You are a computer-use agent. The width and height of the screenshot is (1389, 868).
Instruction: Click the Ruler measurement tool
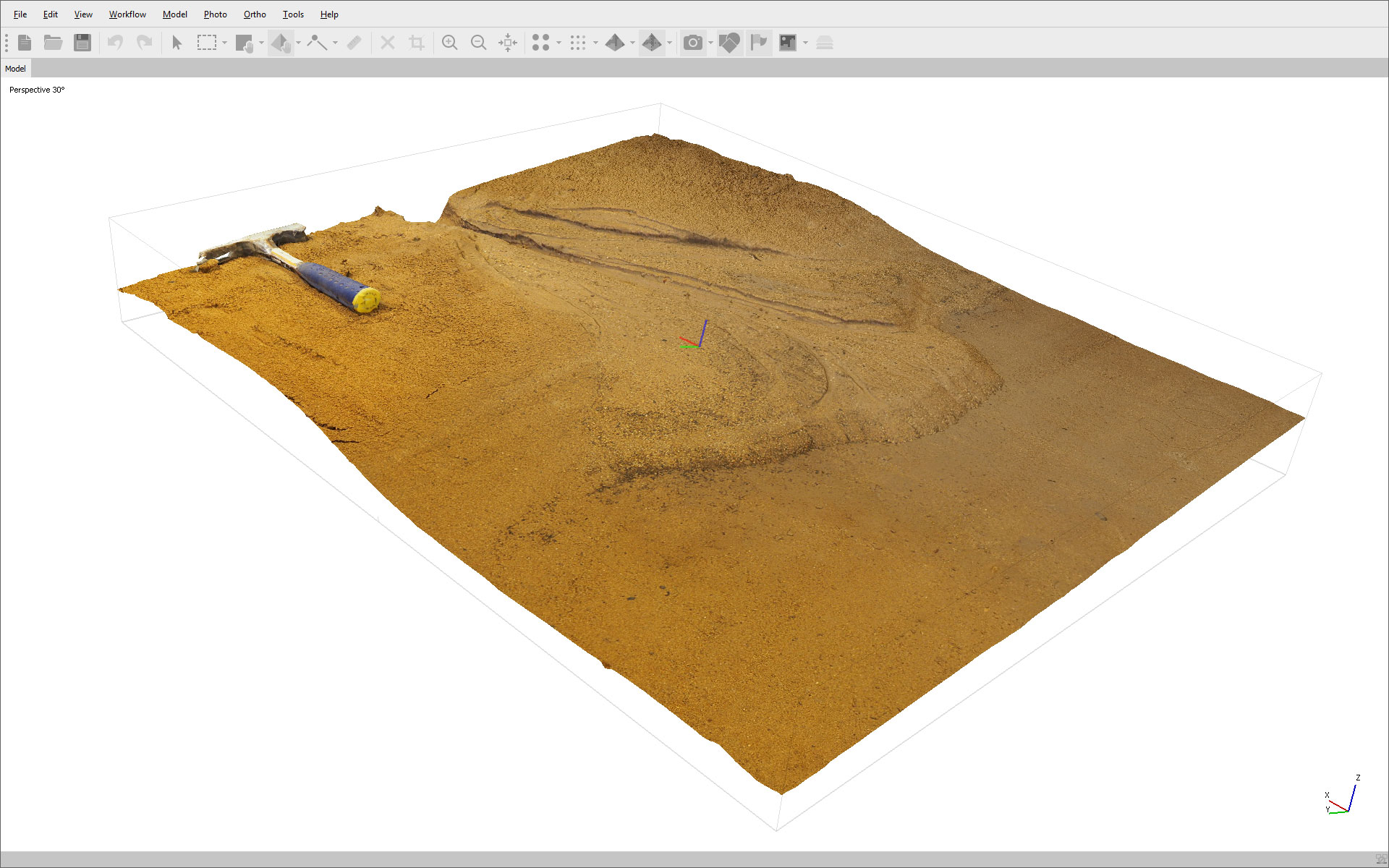pyautogui.click(x=354, y=43)
